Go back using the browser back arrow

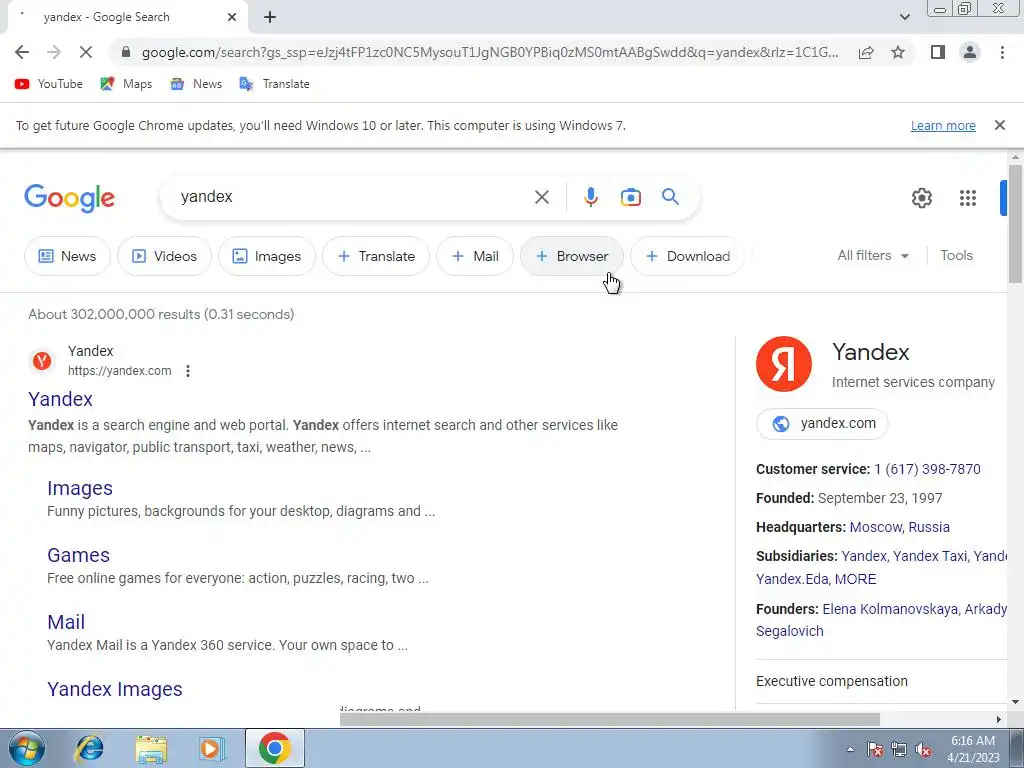coord(22,52)
